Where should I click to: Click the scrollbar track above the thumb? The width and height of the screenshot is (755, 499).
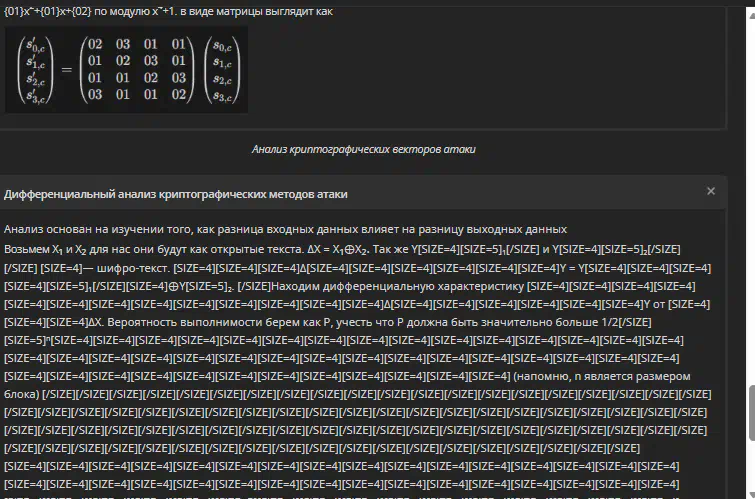click(748, 200)
